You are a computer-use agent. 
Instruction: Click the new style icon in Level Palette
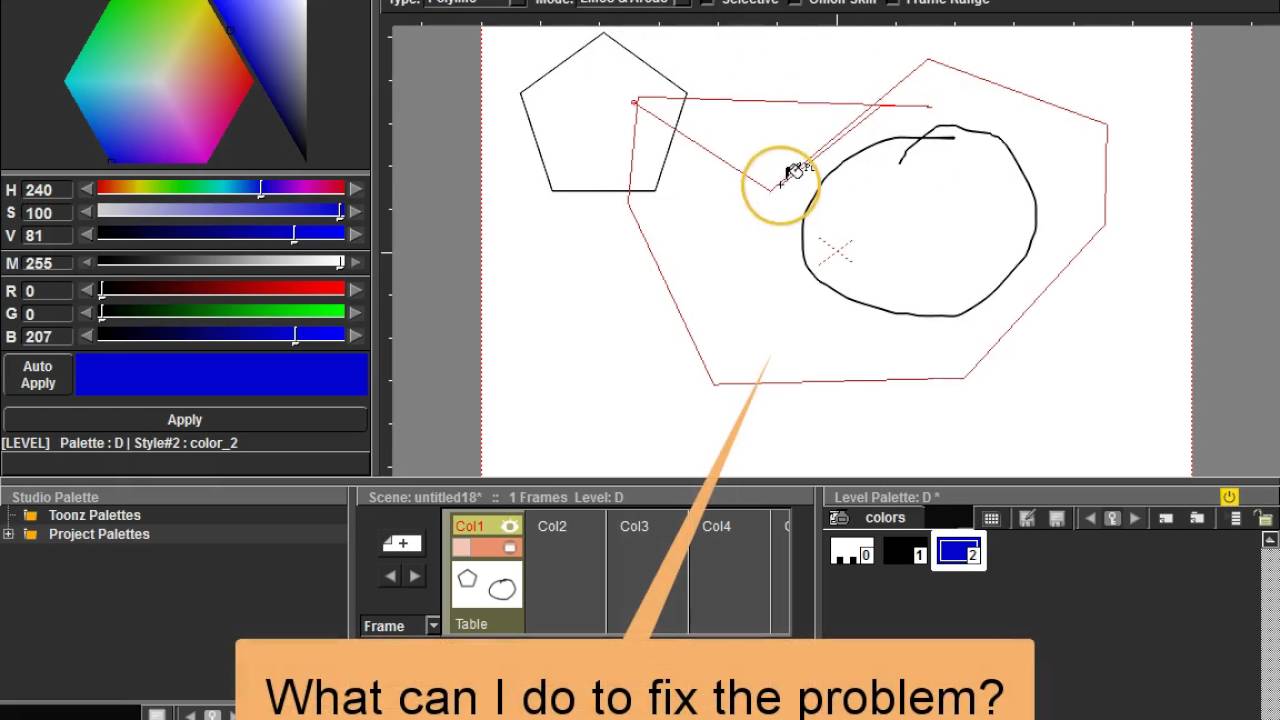[x=1166, y=518]
